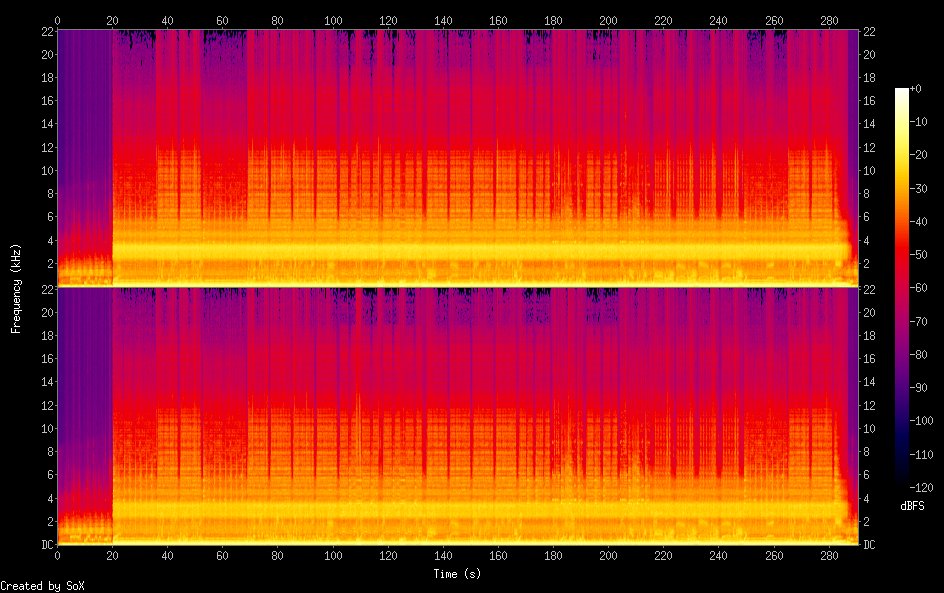Screen dimensions: 944x593
Task: Select the 280 tick on the top time axis
Action: (828, 20)
